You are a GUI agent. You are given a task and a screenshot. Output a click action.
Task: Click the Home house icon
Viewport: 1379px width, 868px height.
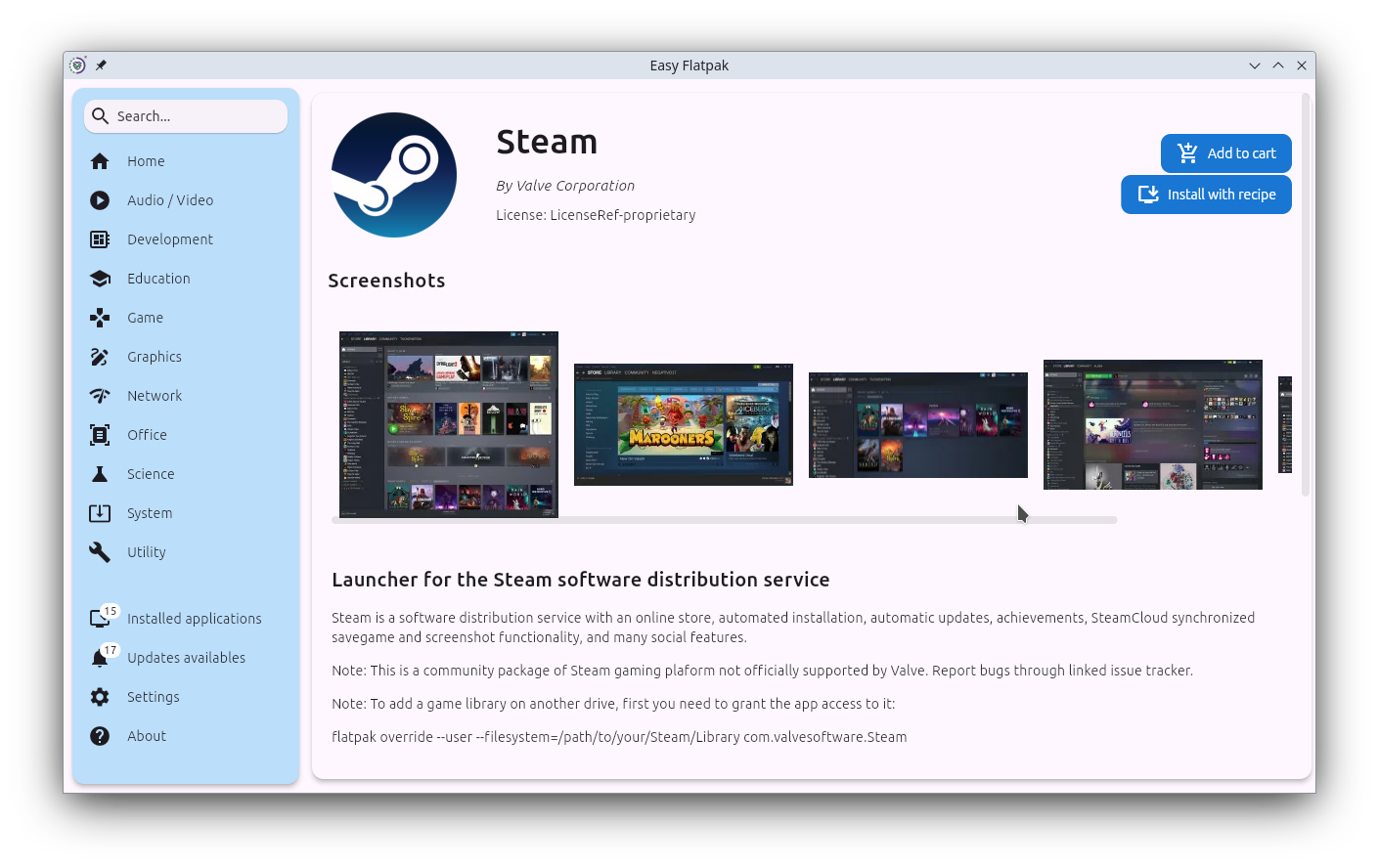coord(100,161)
